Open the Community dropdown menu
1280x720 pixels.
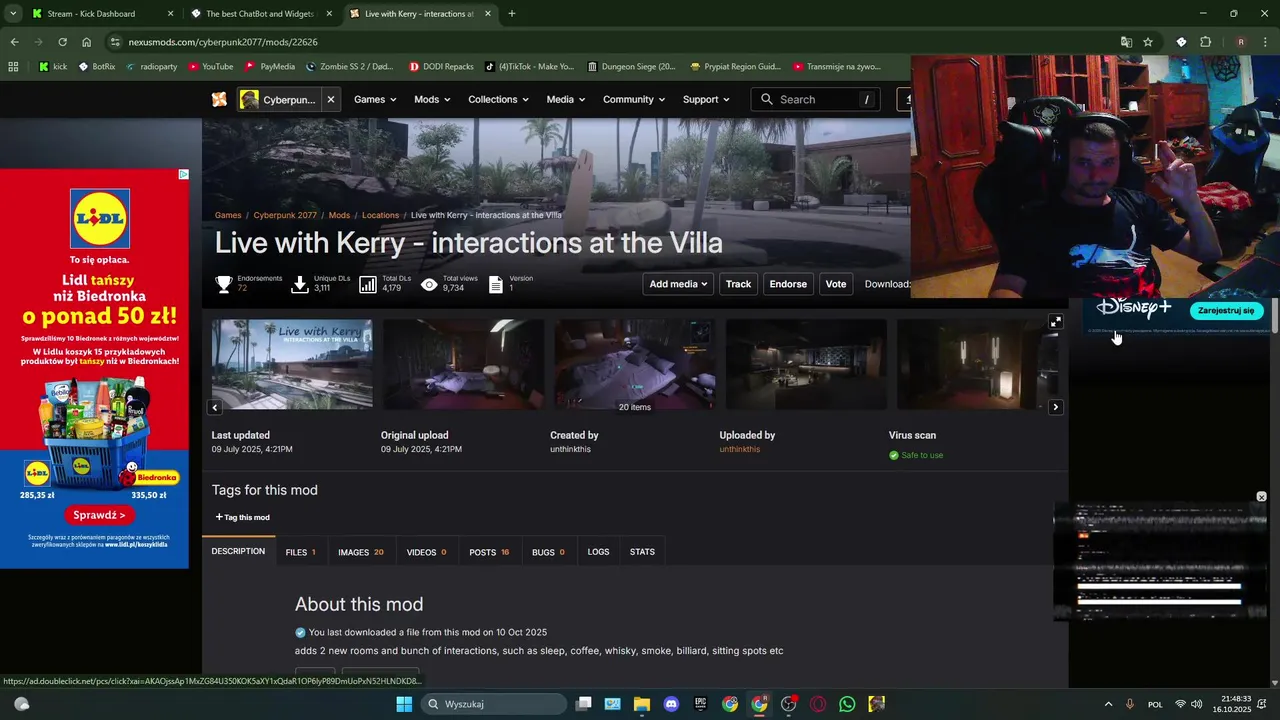coord(634,99)
